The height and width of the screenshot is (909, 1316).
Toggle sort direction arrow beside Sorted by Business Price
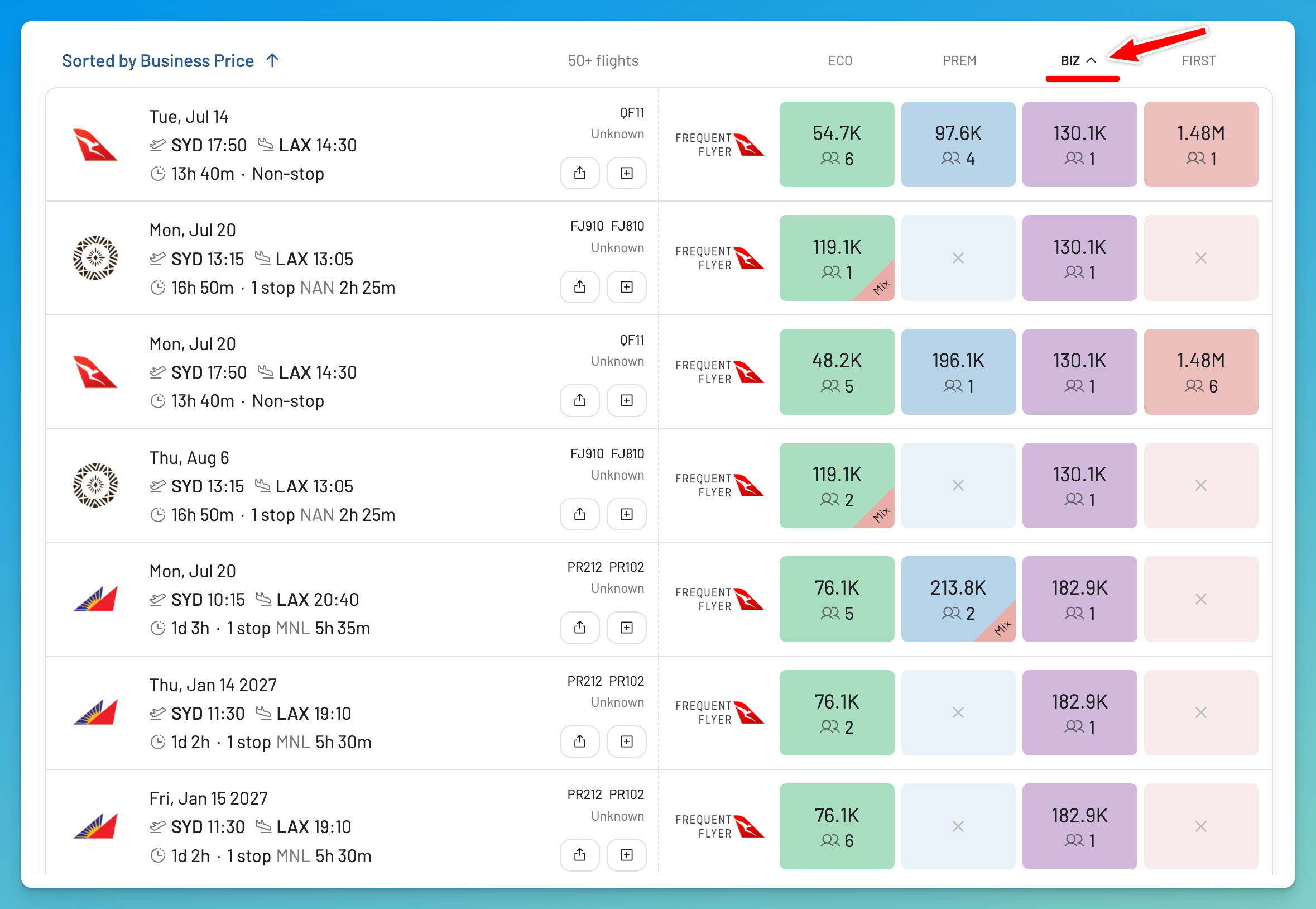(272, 60)
